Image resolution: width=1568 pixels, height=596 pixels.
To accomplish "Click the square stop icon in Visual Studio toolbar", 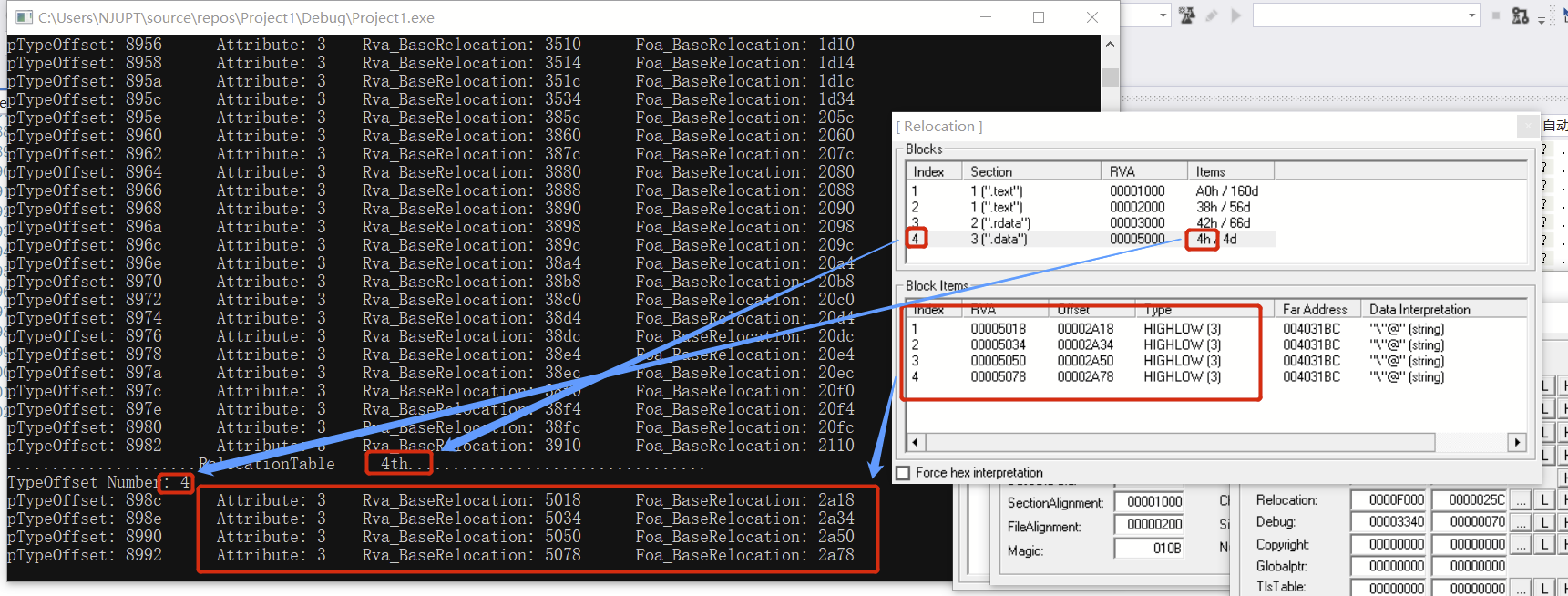I will 1495,15.
